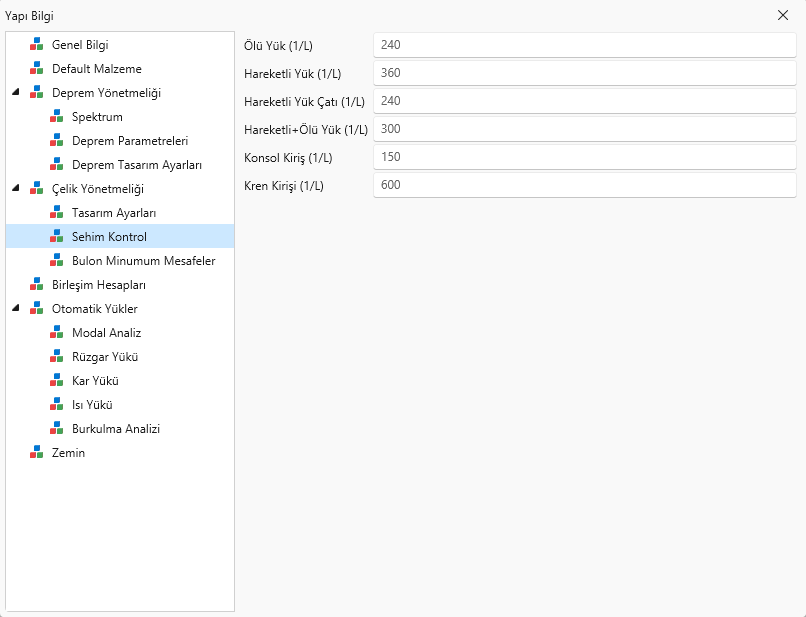Collapse the Otomatik Yükler tree node
This screenshot has width=806, height=617.
click(x=16, y=308)
